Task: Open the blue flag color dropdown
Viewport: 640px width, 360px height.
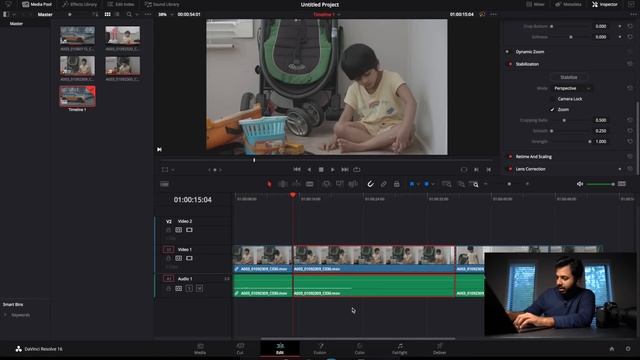Action: 418,184
